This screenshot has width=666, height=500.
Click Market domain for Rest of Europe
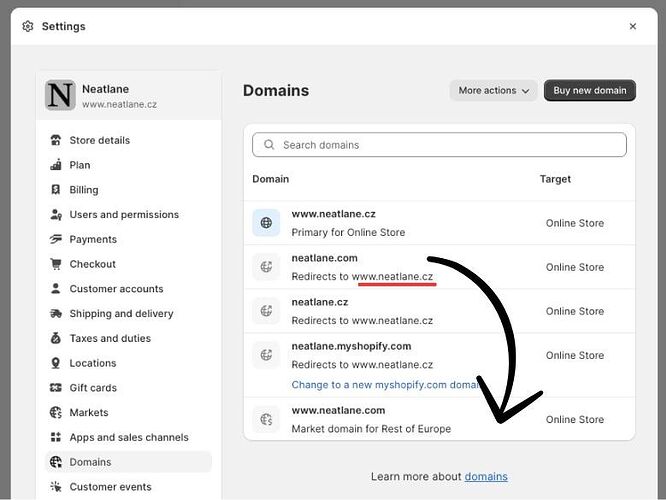(x=371, y=429)
